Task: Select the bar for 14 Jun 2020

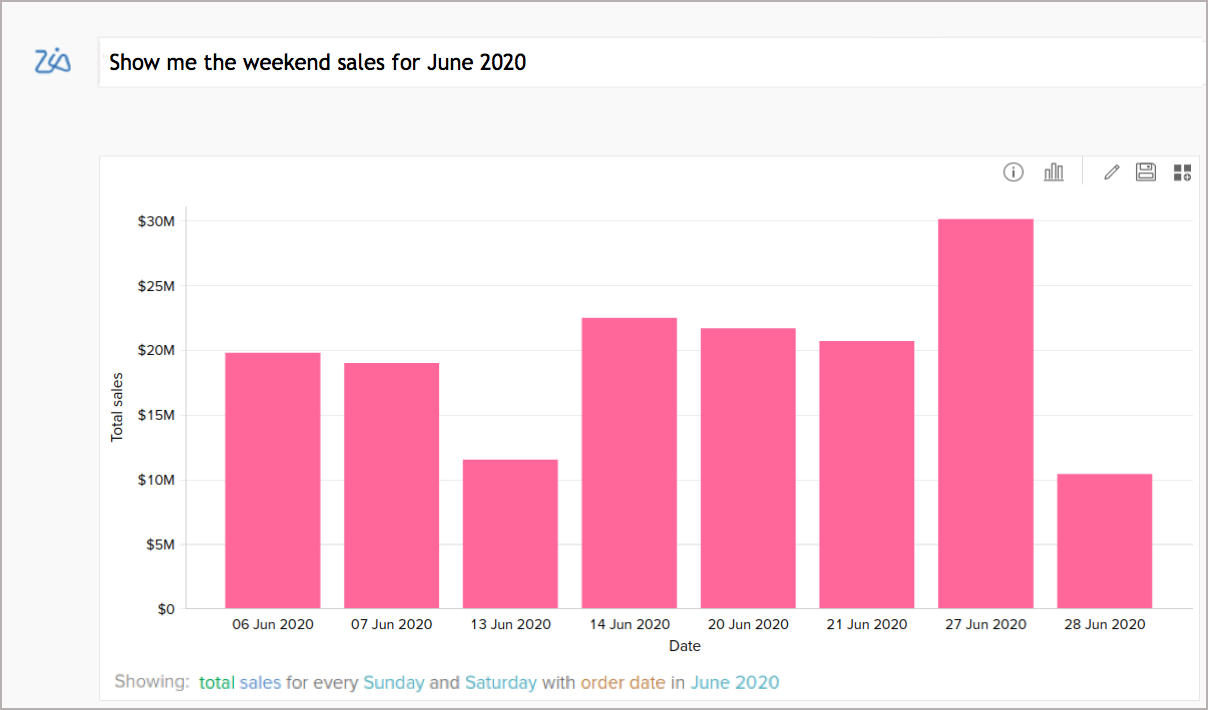Action: pyautogui.click(x=629, y=465)
